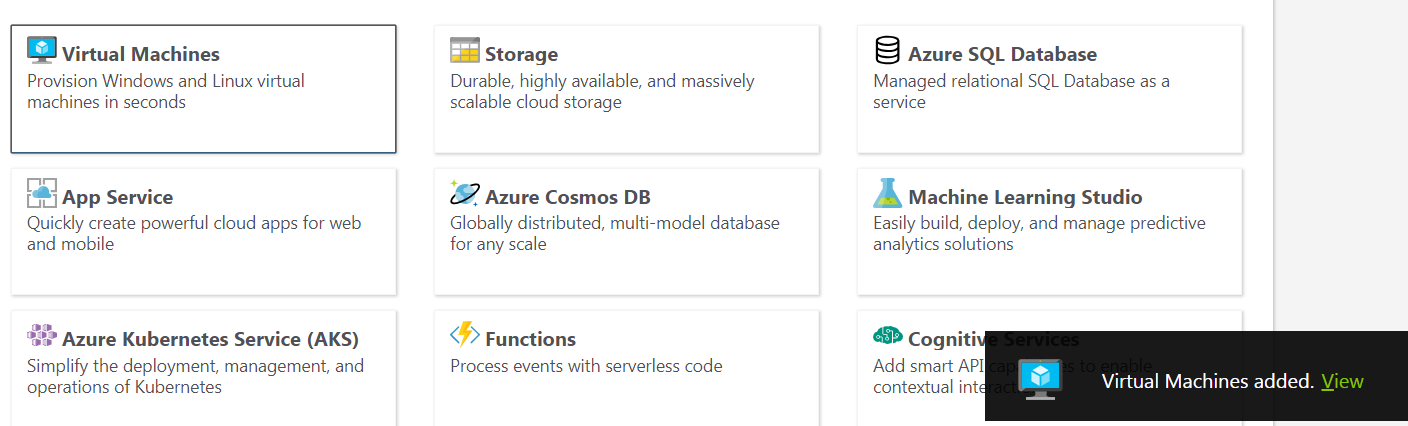This screenshot has height=426, width=1408.
Task: Open the Functions tile description text
Action: [x=586, y=366]
